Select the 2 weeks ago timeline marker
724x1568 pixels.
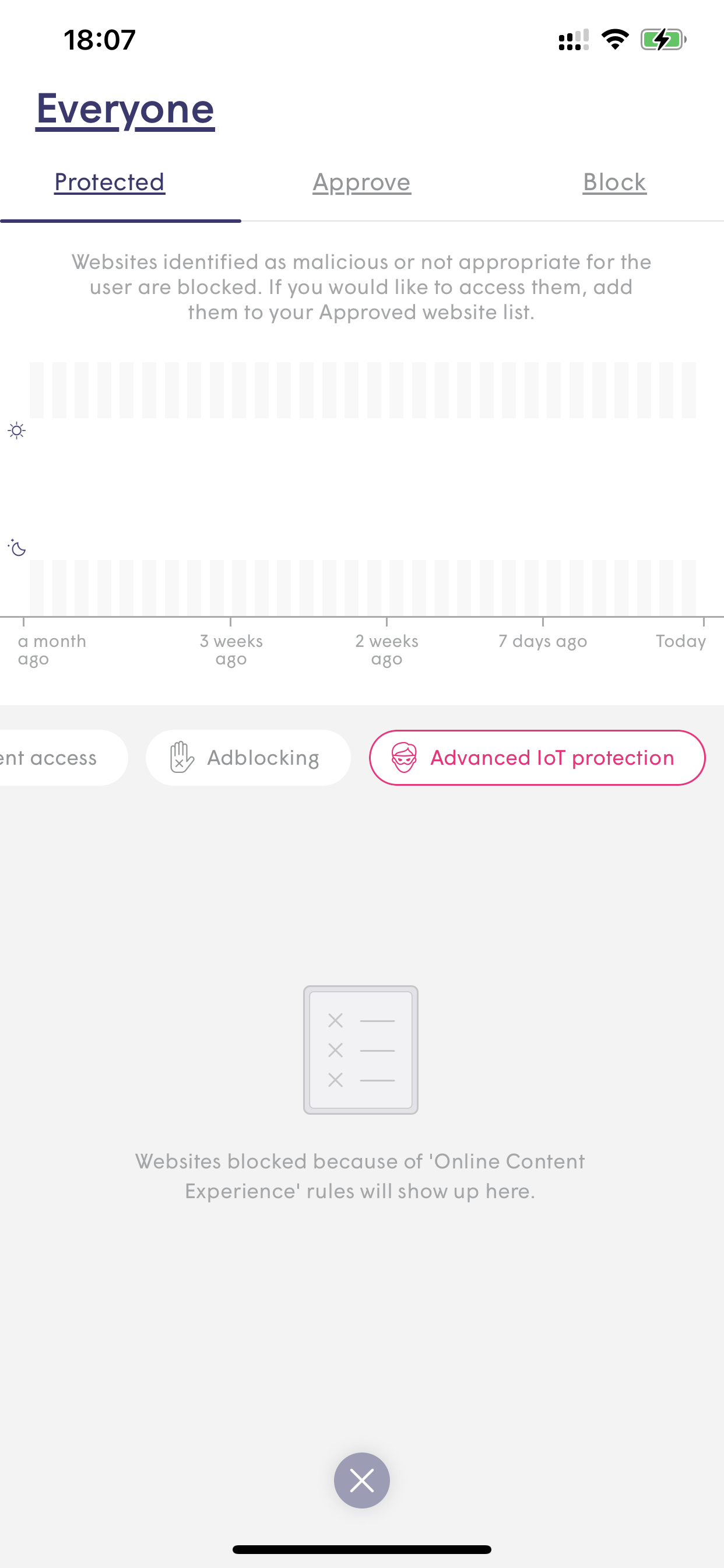pos(386,649)
